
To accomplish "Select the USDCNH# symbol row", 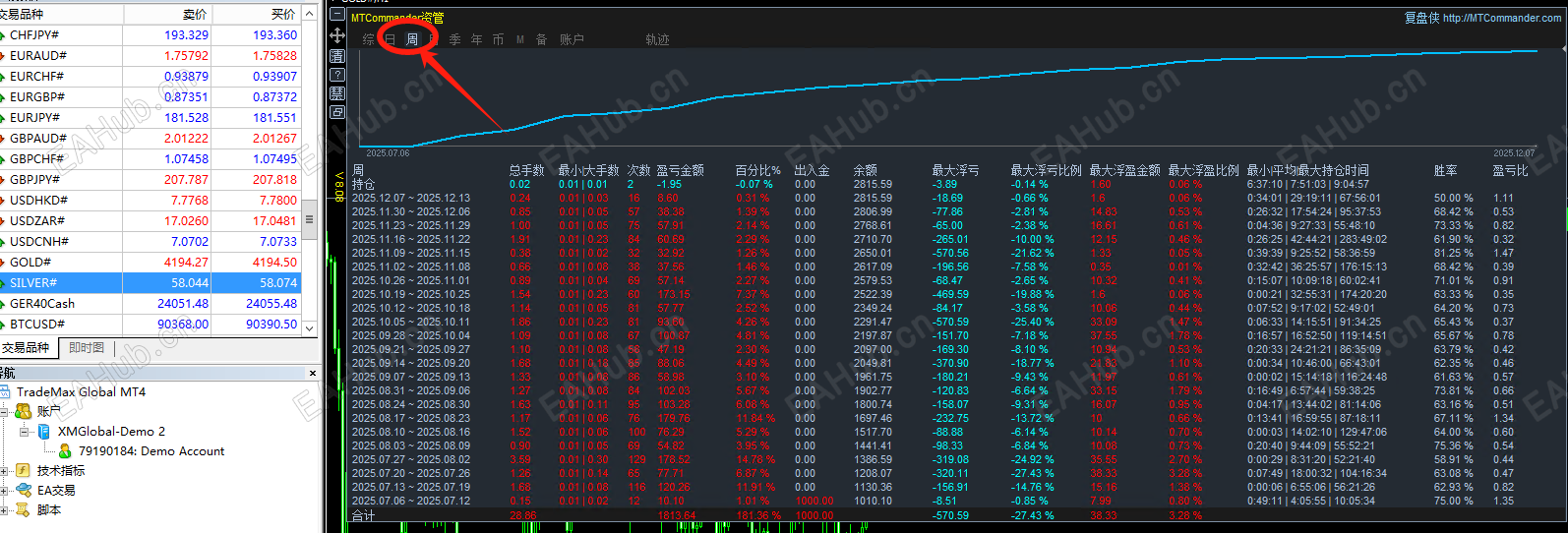I will (150, 241).
